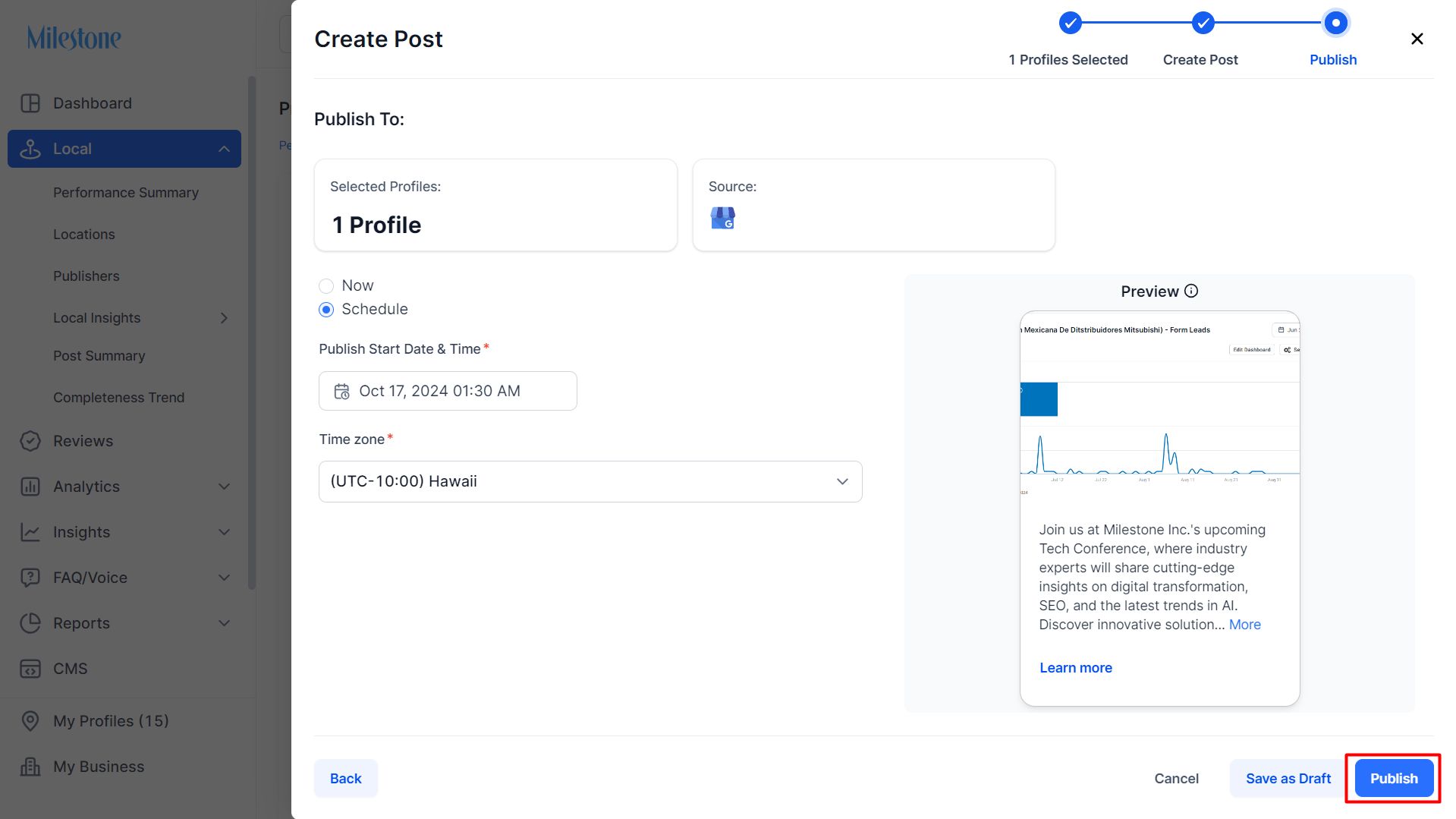1456x819 pixels.
Task: Click the Reports pie-chart icon
Action: tap(30, 623)
